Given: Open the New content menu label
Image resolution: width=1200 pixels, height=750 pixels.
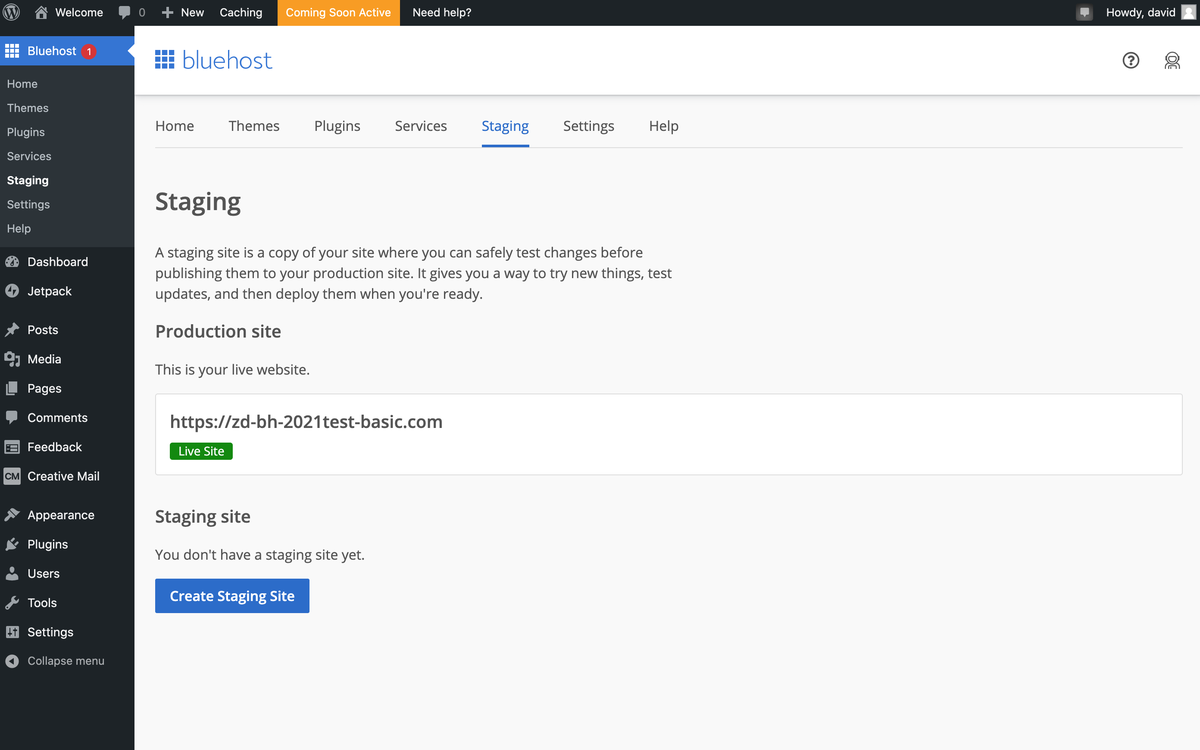Looking at the screenshot, I should 192,13.
